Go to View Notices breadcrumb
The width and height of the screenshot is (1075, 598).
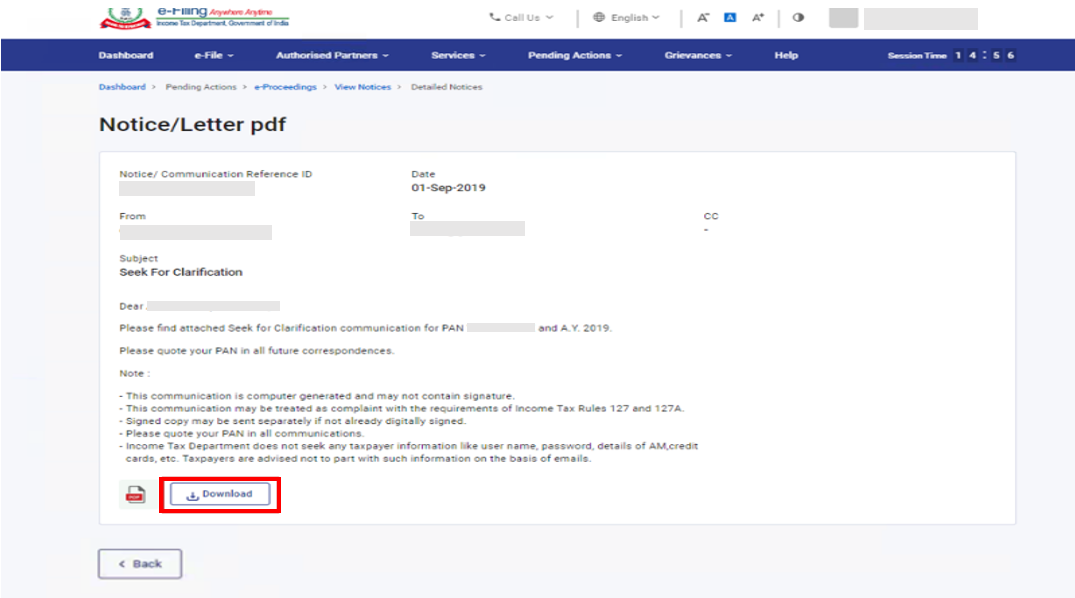tap(362, 87)
